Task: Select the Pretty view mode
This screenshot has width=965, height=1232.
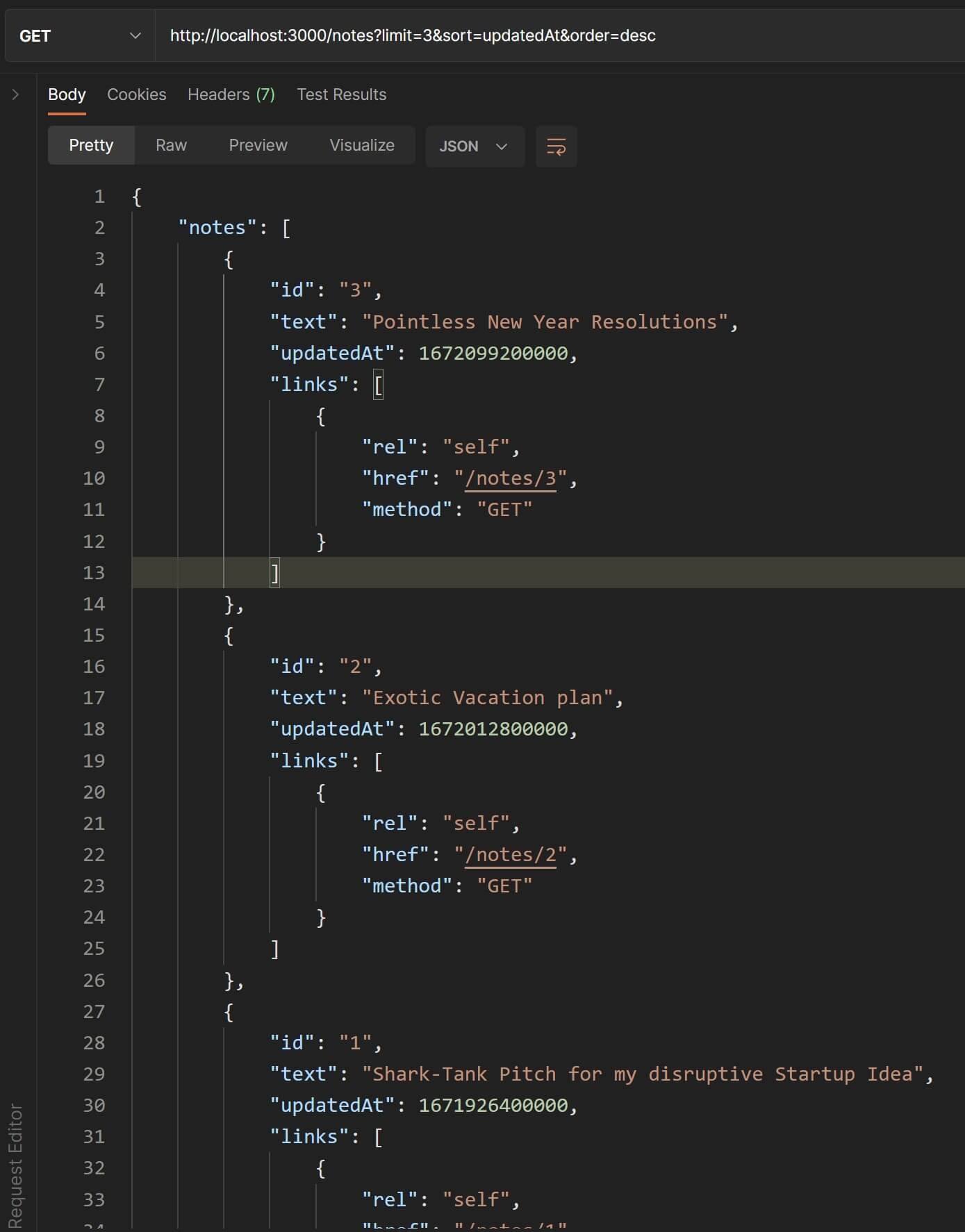Action: pos(91,145)
